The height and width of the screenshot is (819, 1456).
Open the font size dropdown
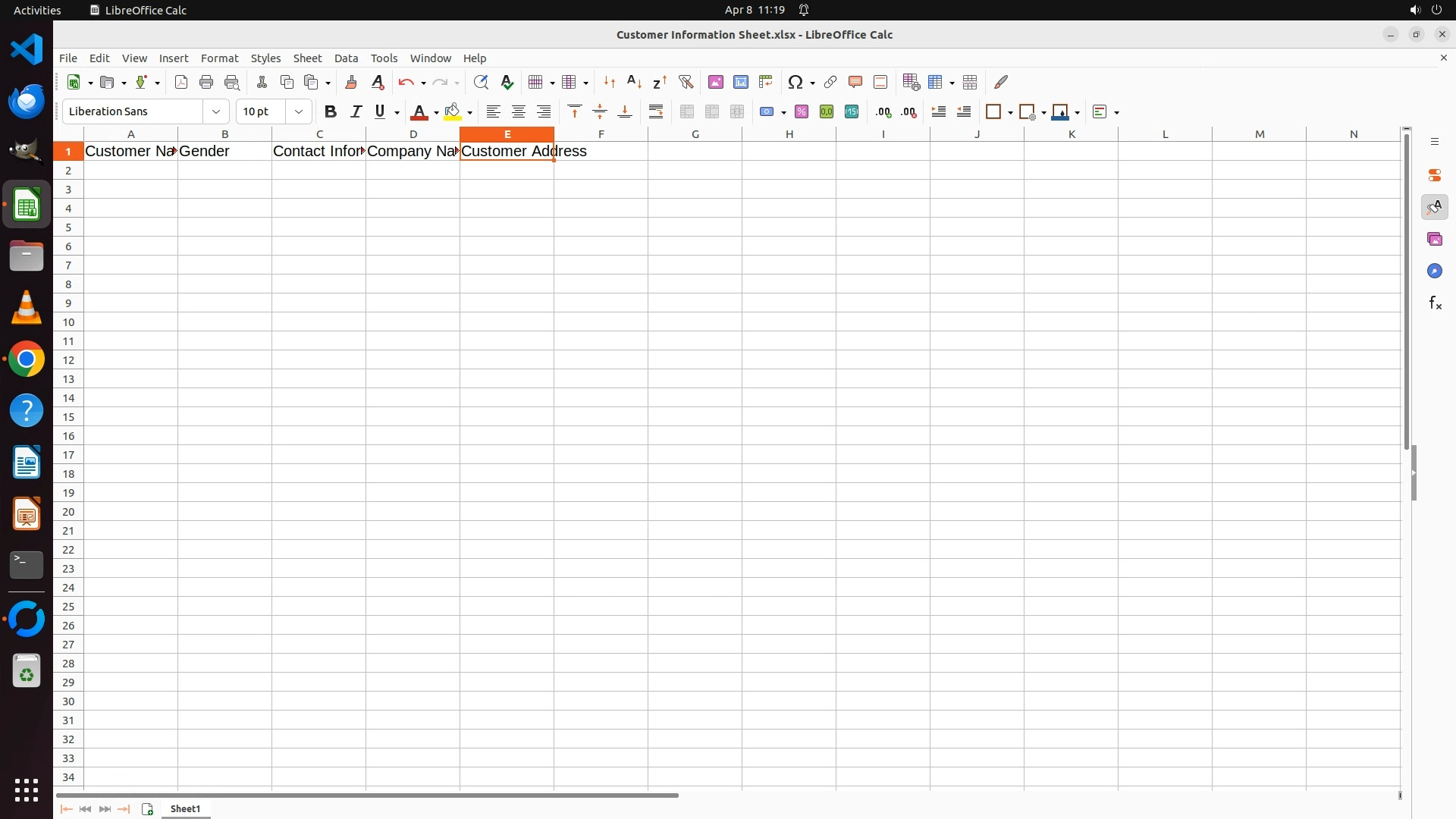[x=299, y=111]
